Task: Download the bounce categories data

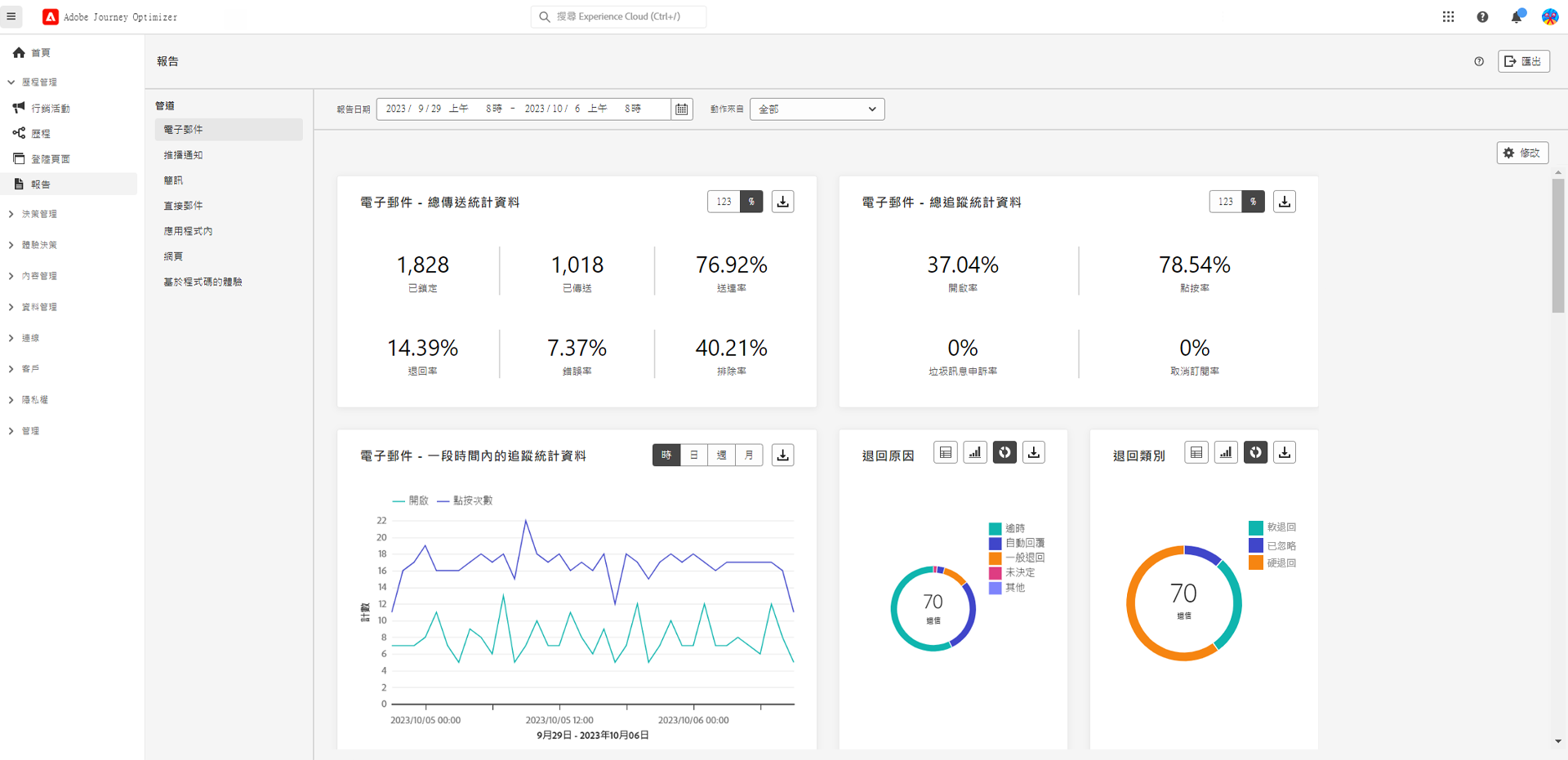Action: pyautogui.click(x=1284, y=452)
